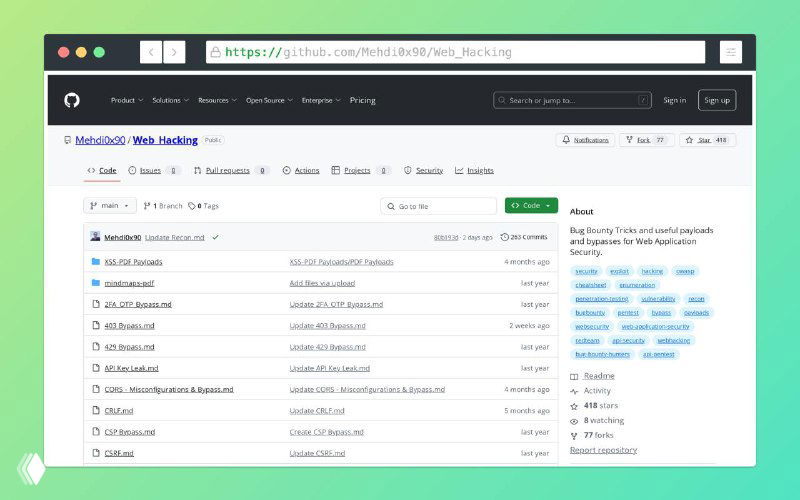Open the 263 Commits link

(x=524, y=237)
